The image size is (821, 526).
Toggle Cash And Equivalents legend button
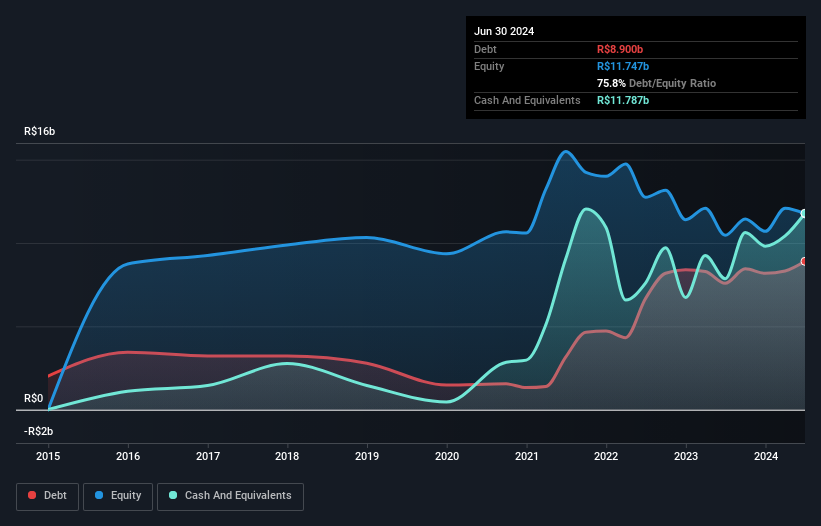[230, 496]
